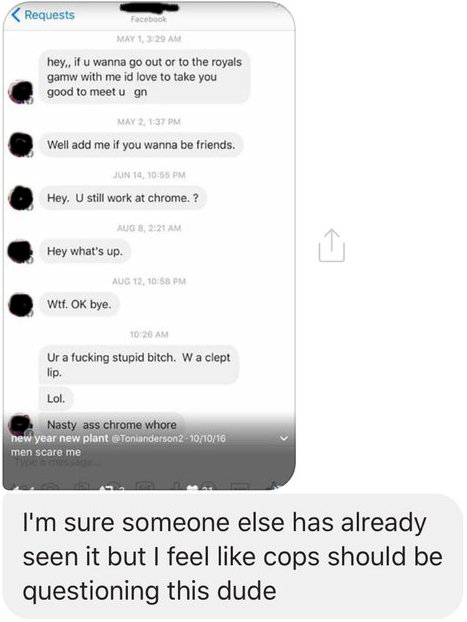Screen dimensions: 467x622
Task: Click the back chevron next to Requests
Action: [15, 15]
